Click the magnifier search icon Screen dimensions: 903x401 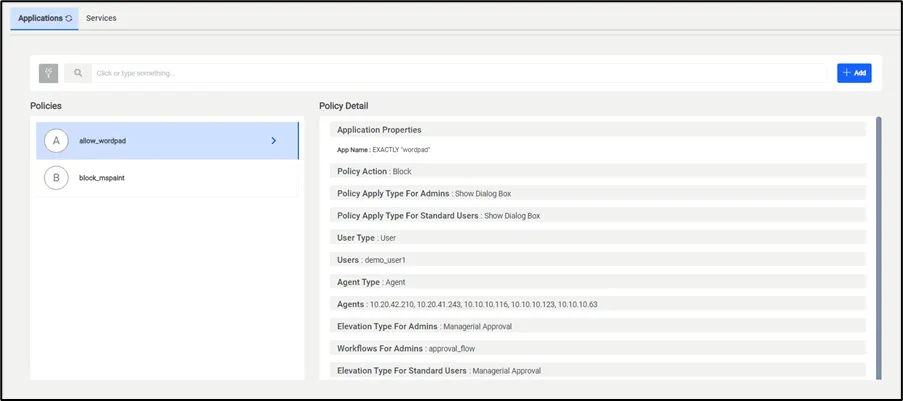pyautogui.click(x=78, y=73)
